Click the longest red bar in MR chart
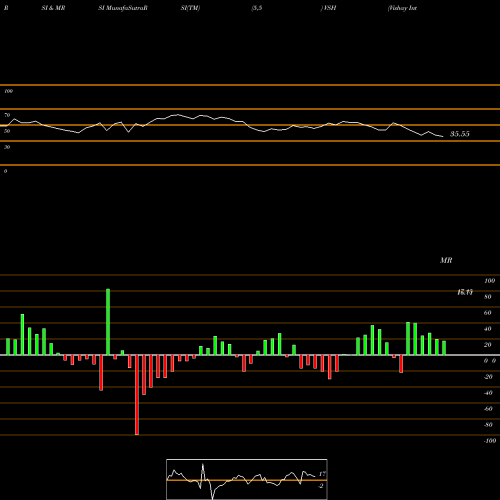 click(x=137, y=395)
